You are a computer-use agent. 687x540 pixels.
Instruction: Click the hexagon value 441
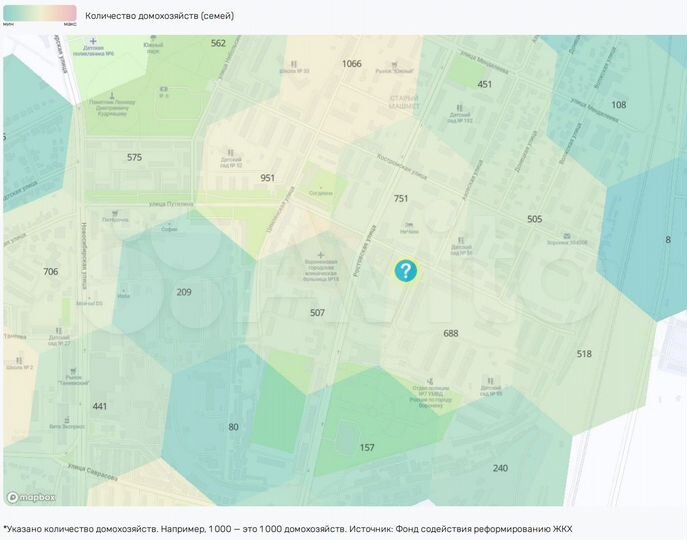[99, 406]
